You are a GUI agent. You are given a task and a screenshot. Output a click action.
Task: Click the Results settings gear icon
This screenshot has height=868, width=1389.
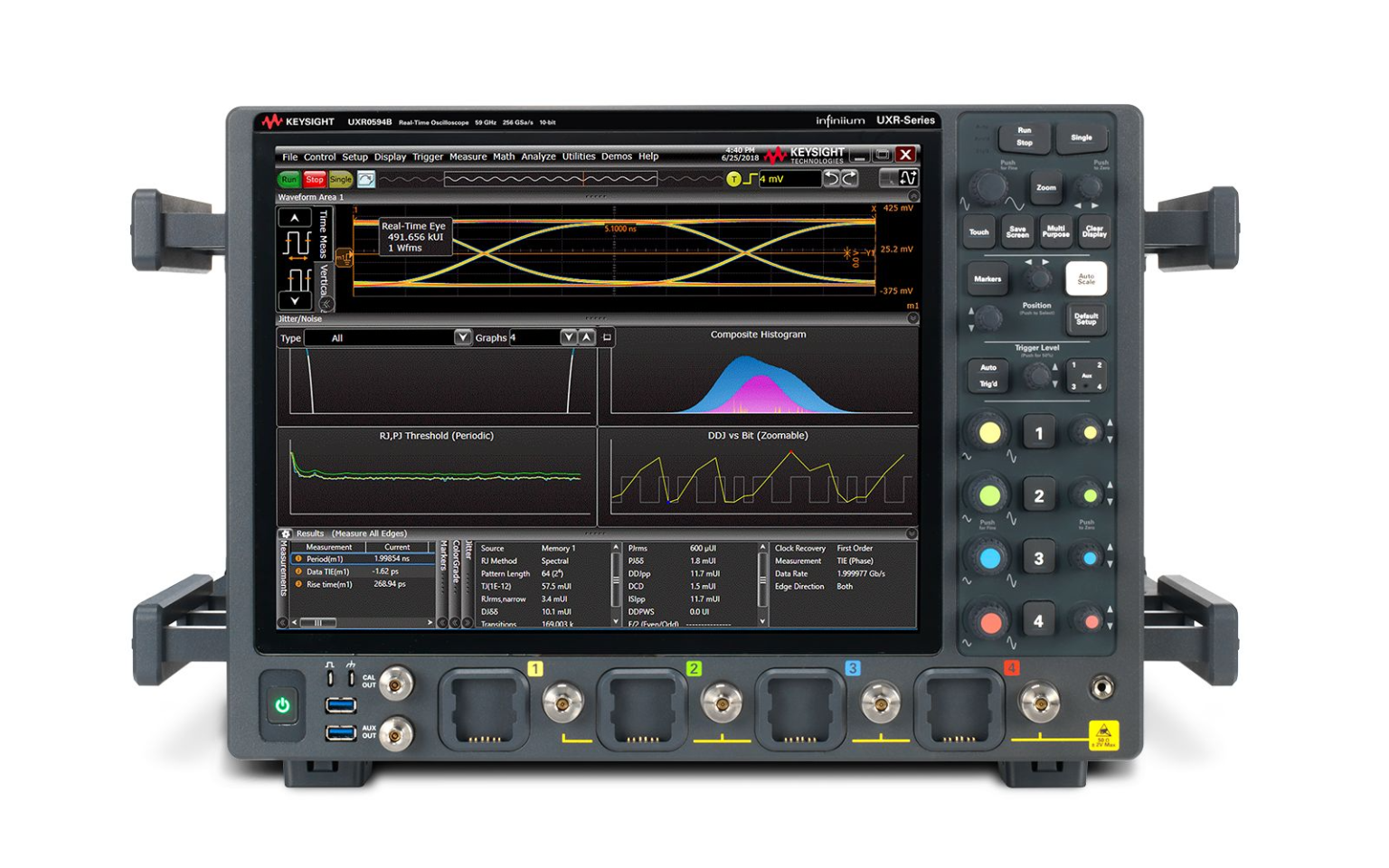click(286, 534)
